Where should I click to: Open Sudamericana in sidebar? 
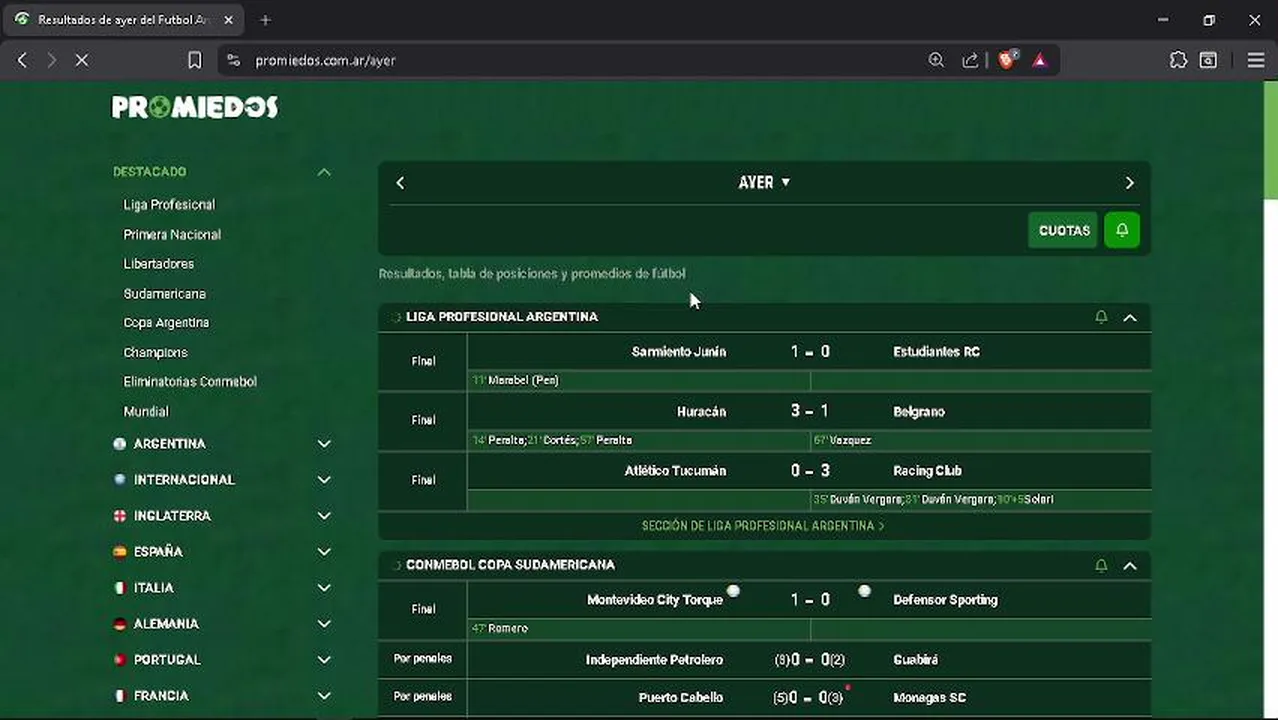click(165, 294)
